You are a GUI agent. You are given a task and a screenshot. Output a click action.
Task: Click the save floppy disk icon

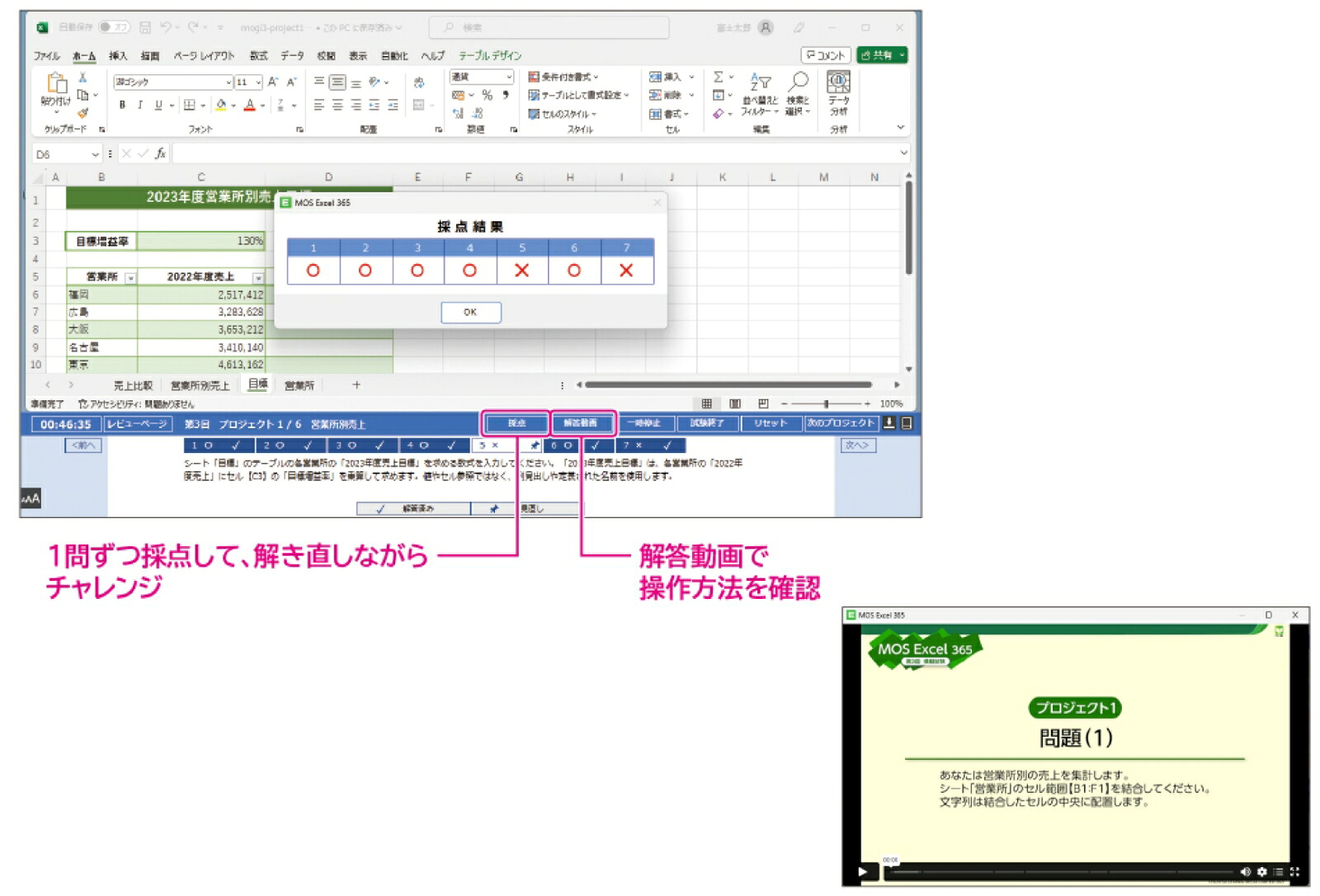click(145, 27)
